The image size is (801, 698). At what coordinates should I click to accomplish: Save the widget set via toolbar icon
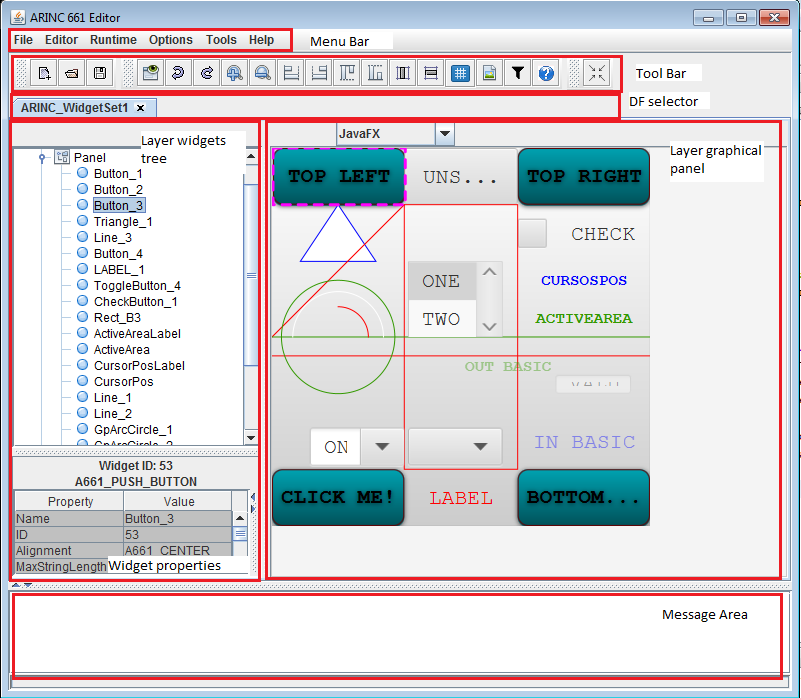[100, 72]
